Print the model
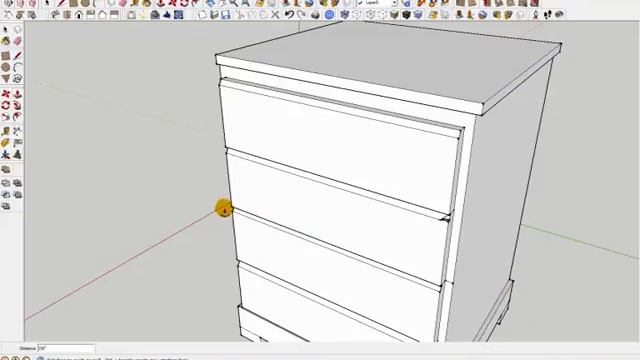This screenshot has width=640, height=360. click(x=315, y=15)
